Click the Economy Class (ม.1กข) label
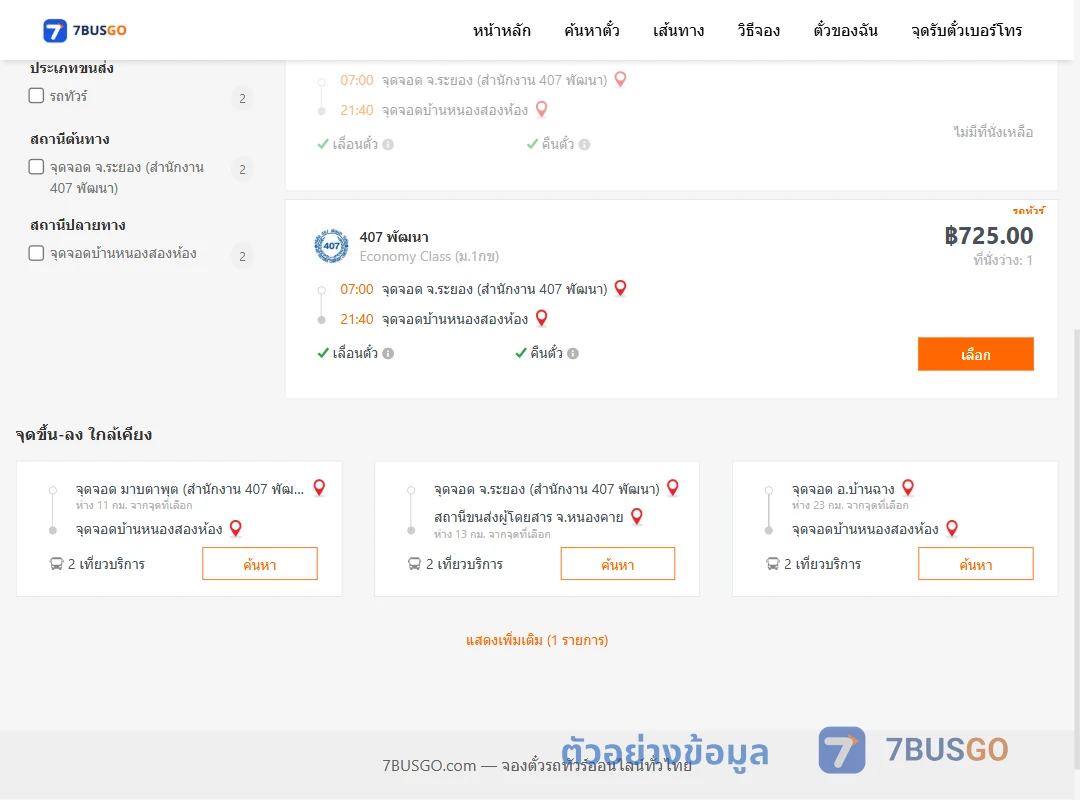This screenshot has height=800, width=1080. pyautogui.click(x=429, y=256)
